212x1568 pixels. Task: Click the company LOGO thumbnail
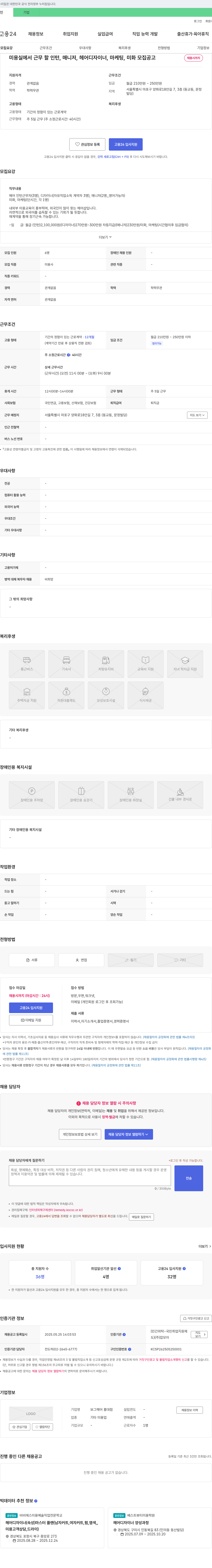click(x=31, y=1413)
